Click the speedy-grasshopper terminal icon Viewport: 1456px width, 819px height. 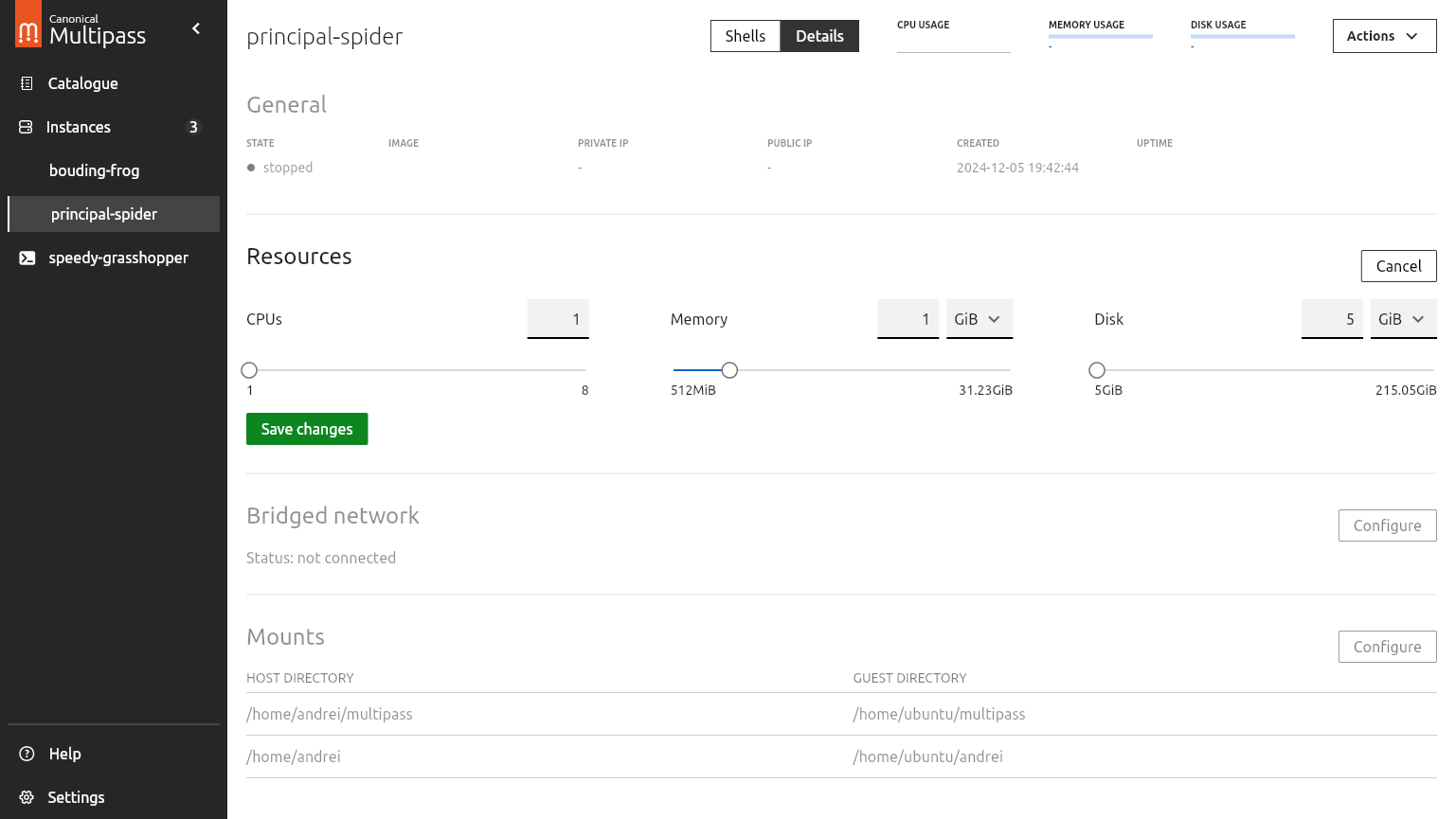point(27,258)
